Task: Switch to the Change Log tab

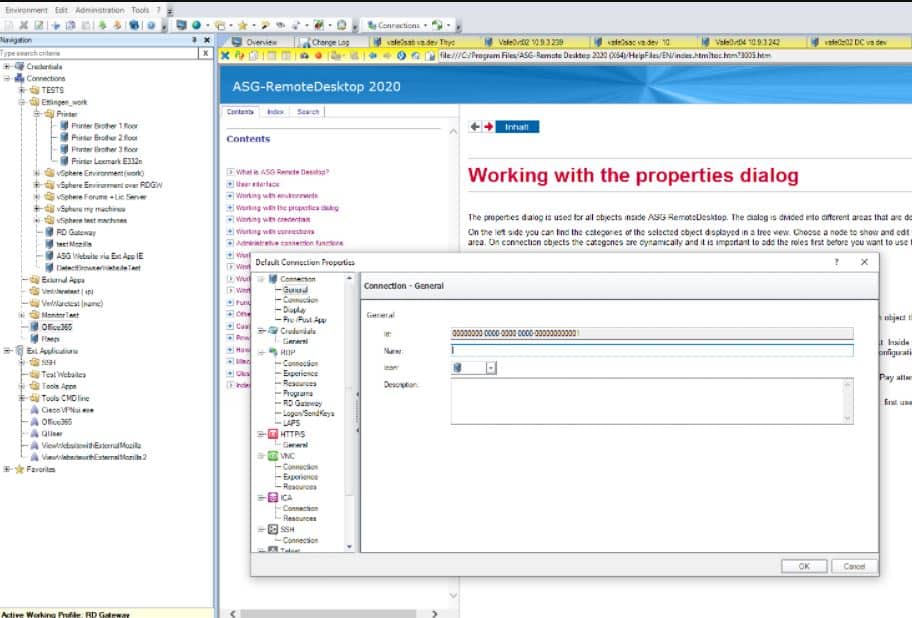Action: (330, 42)
